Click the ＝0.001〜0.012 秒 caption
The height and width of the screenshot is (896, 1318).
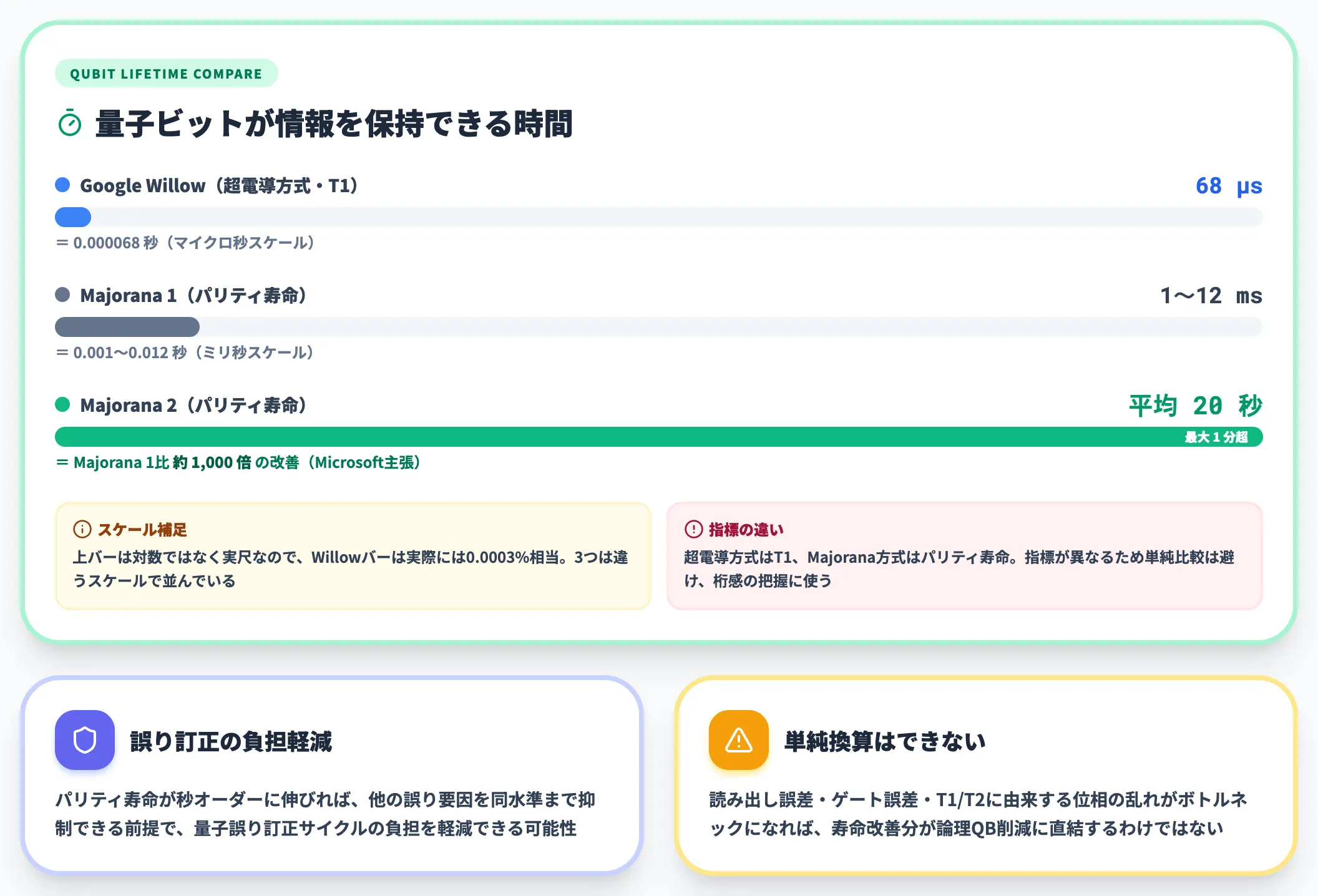click(x=185, y=353)
